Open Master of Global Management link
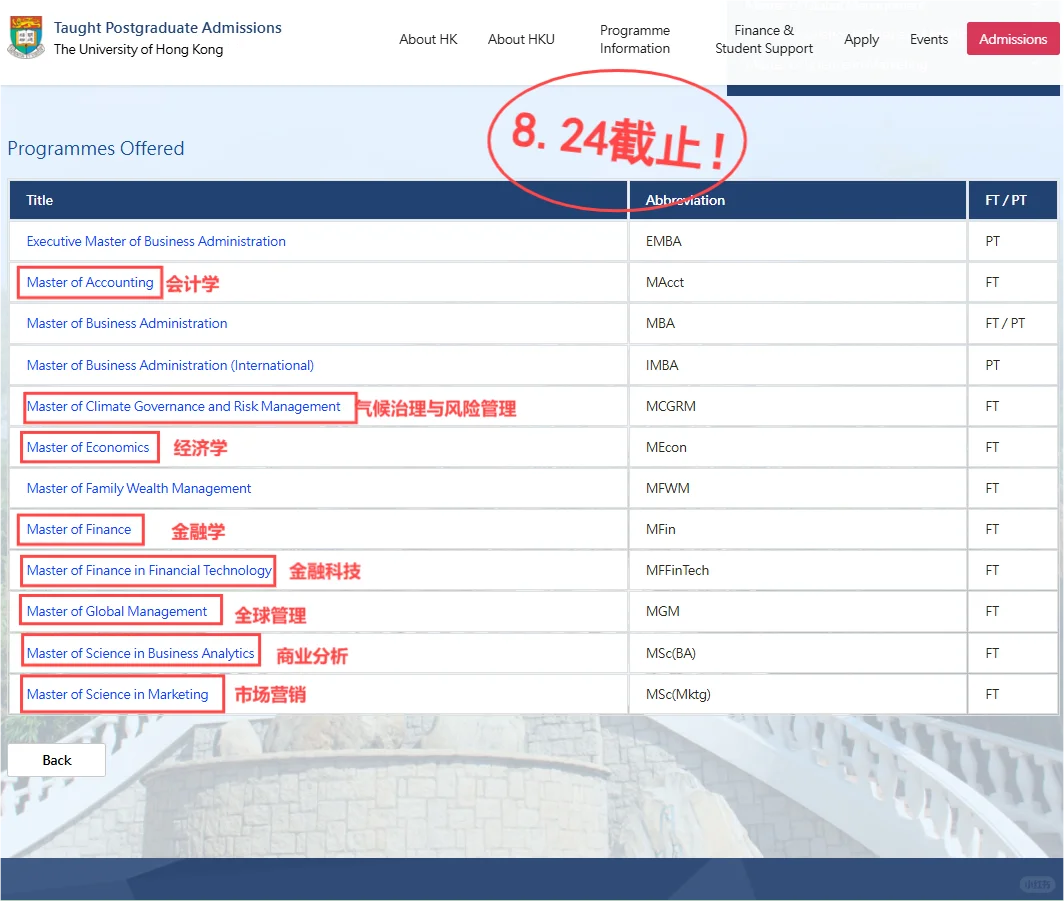 [x=117, y=611]
